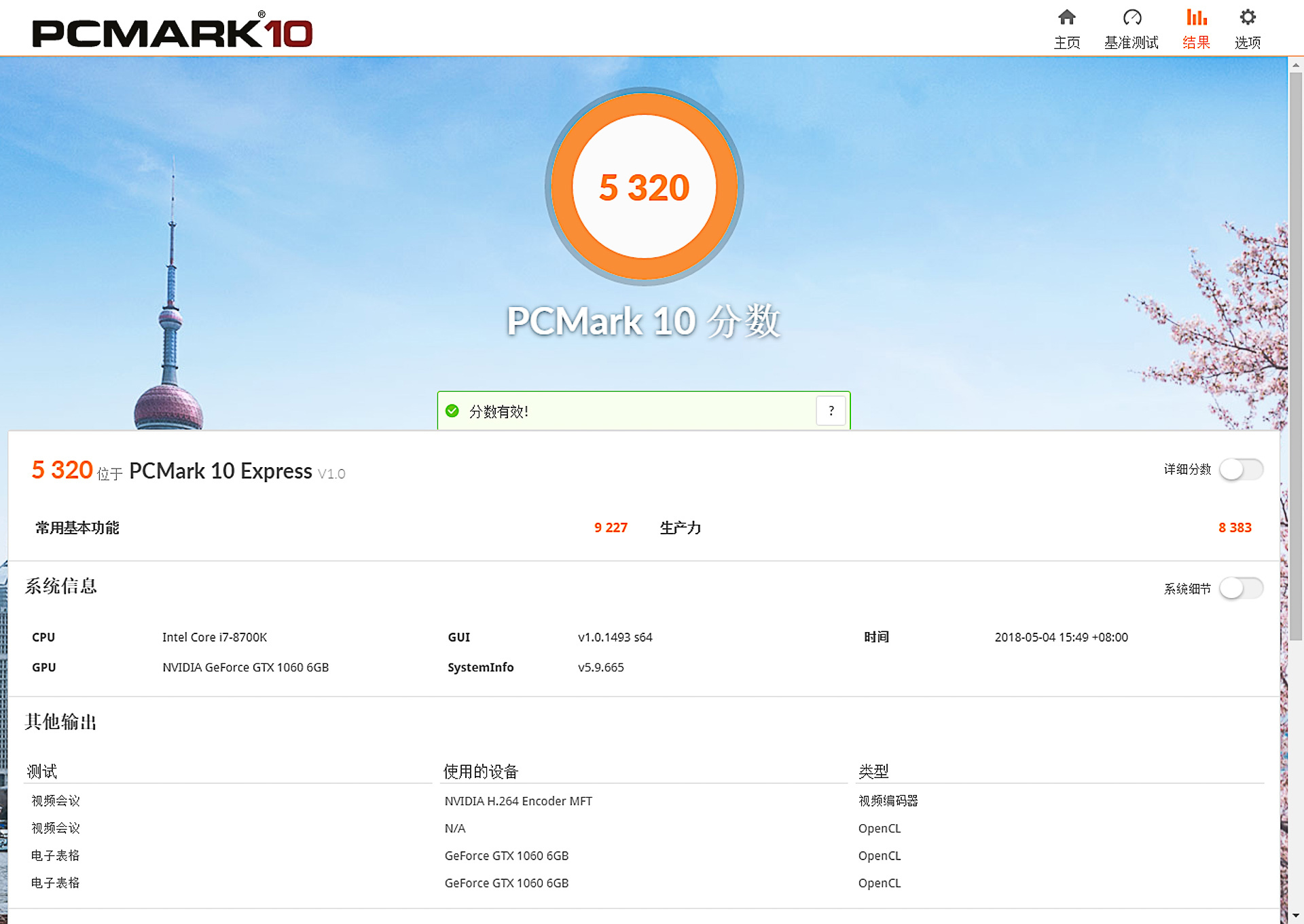1304x924 pixels.
Task: Click the green checkmark on the 分数有效 banner
Action: click(453, 411)
